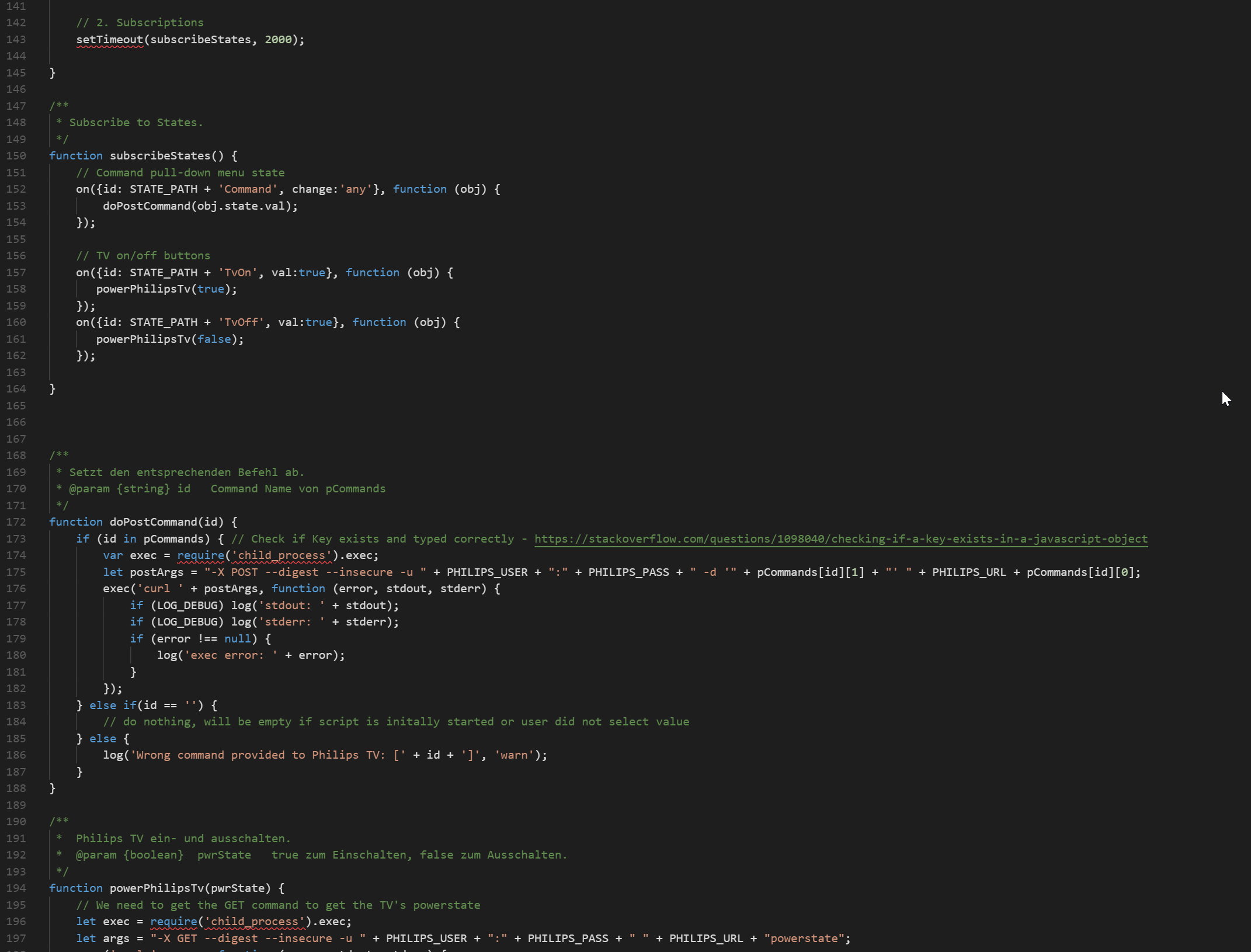
Task: Click the 'Command' string on line 152
Action: [x=248, y=189]
